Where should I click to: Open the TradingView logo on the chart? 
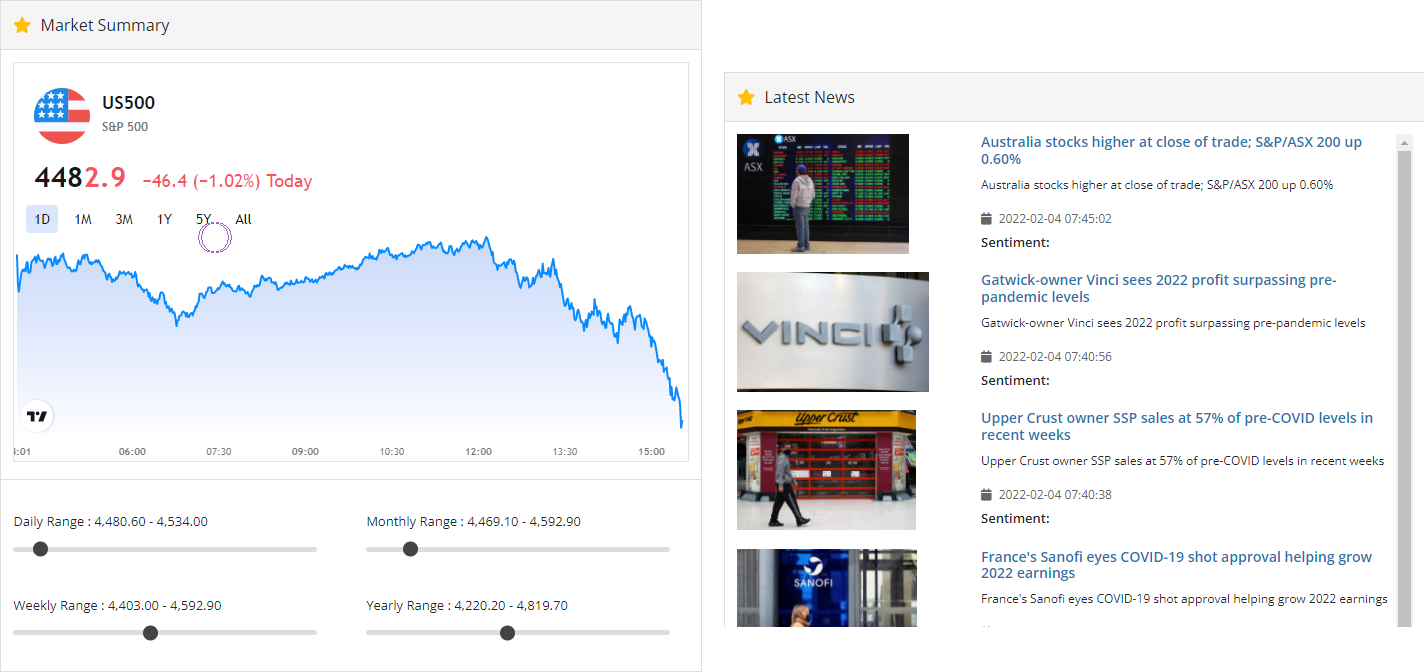[x=36, y=416]
